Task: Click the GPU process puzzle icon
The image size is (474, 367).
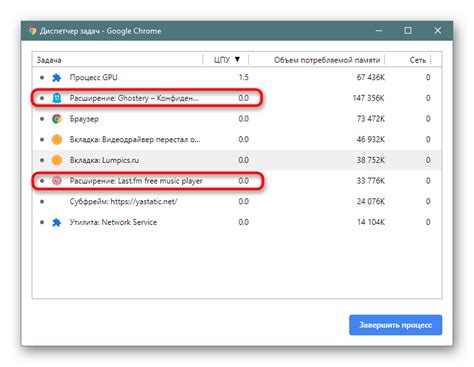Action: (x=57, y=77)
